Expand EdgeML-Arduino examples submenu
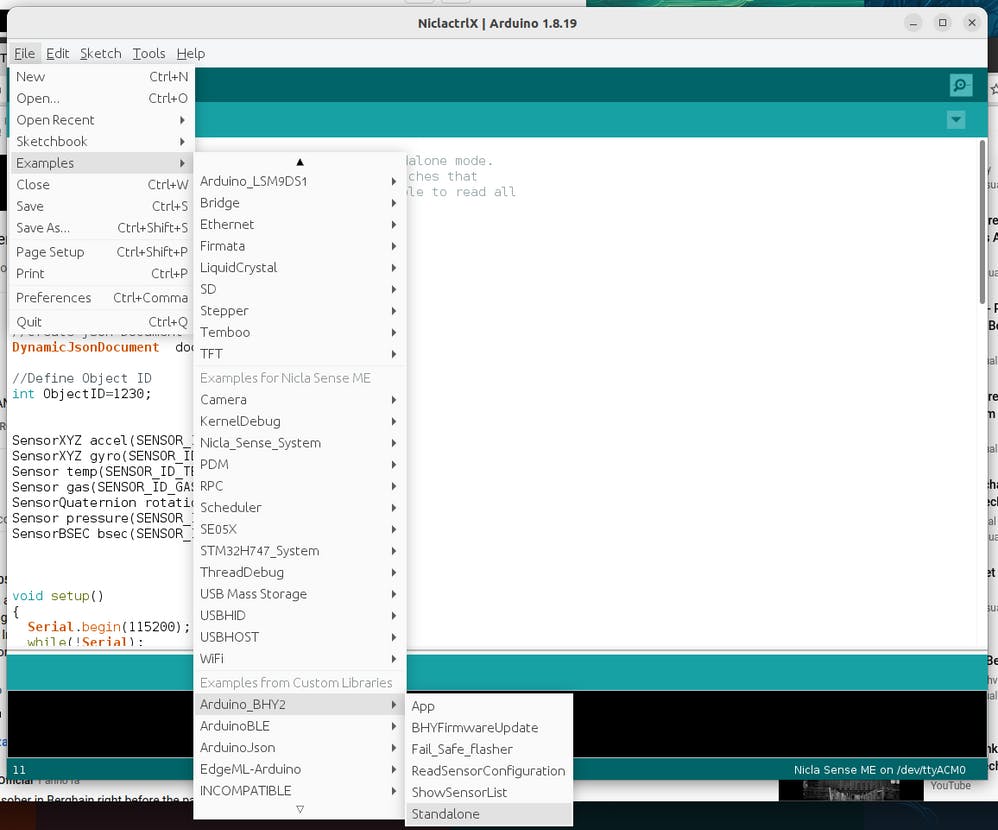The width and height of the screenshot is (998, 830). (299, 770)
